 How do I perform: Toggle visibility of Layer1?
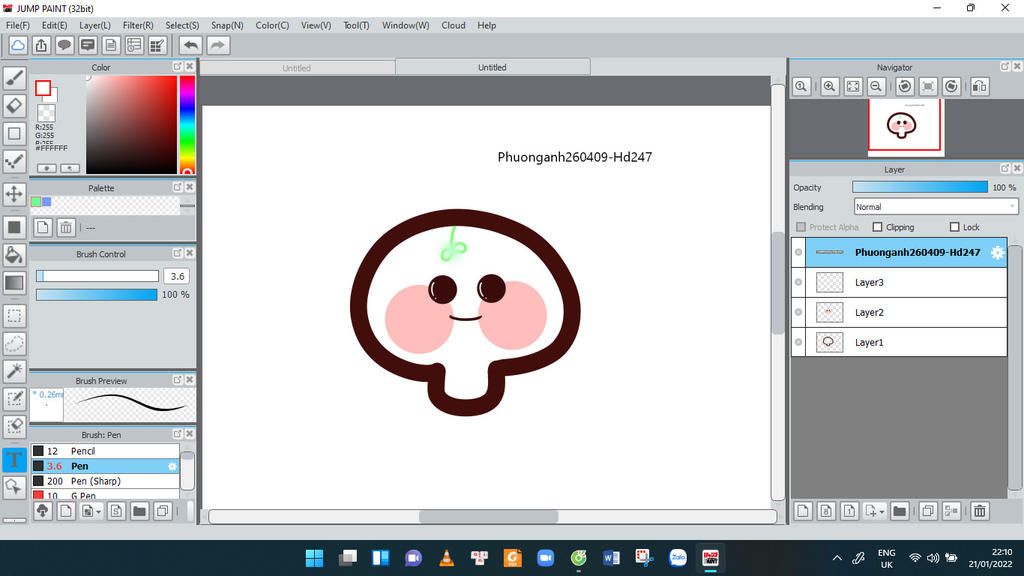coord(798,343)
